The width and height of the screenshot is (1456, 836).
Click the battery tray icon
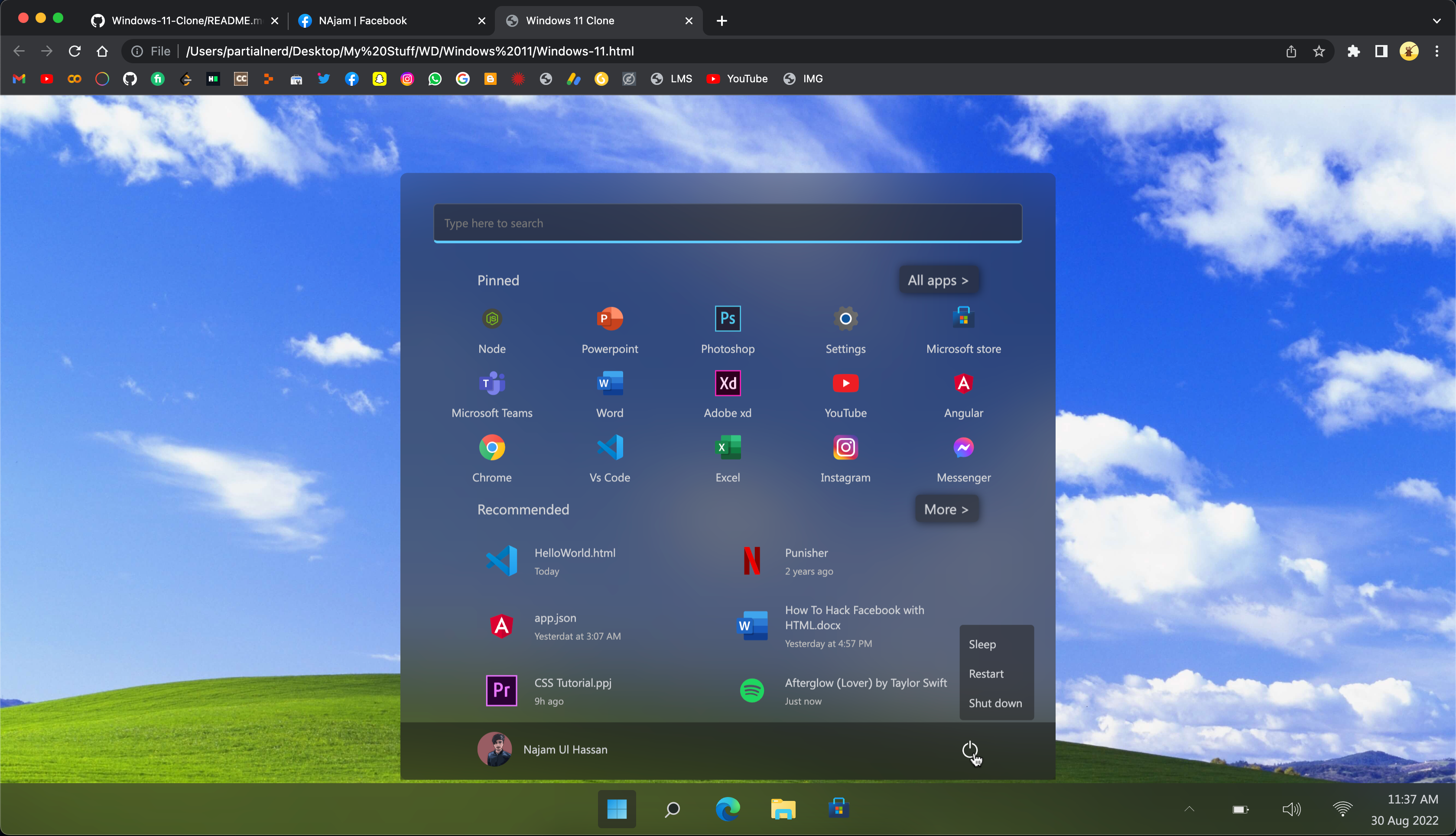pos(1241,809)
